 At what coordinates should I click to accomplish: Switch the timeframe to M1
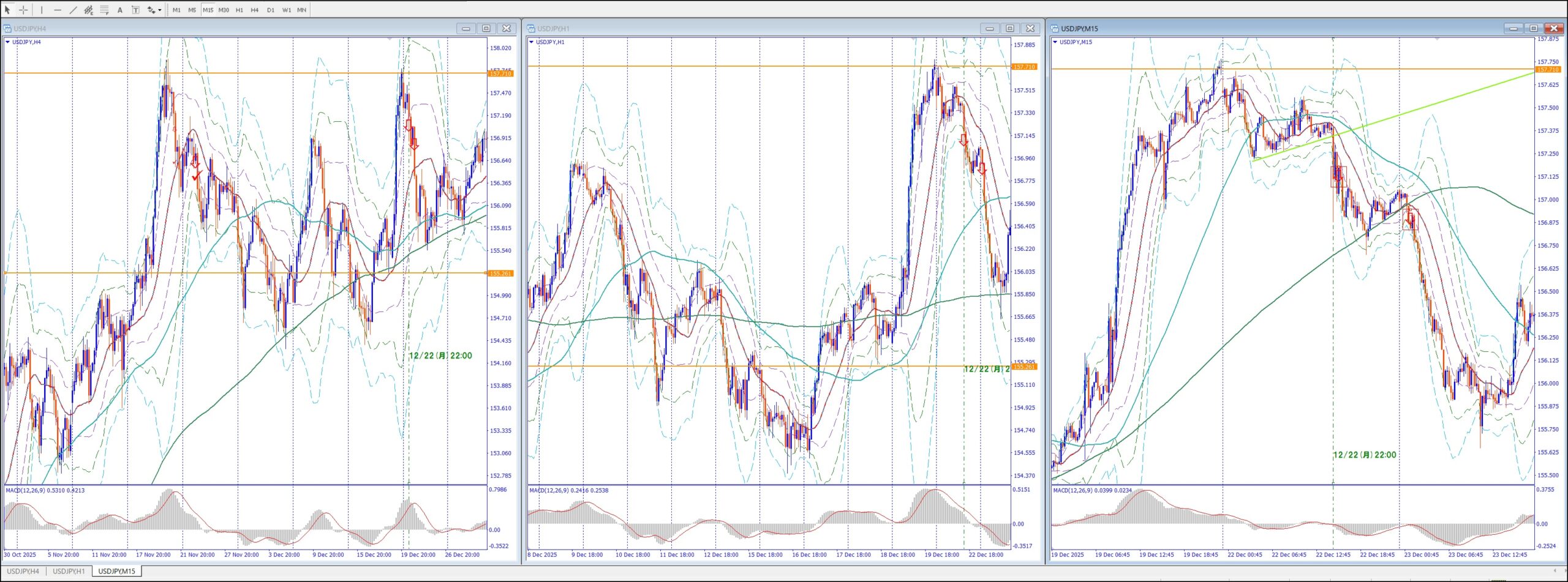176,10
